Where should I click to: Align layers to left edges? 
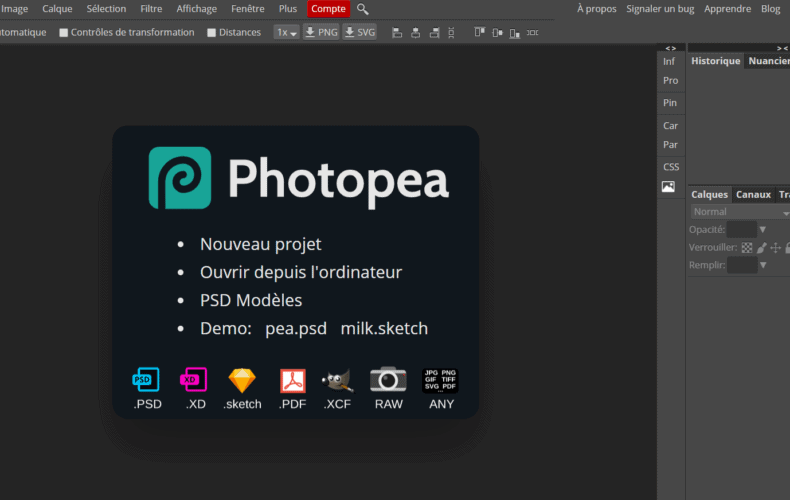tap(397, 33)
